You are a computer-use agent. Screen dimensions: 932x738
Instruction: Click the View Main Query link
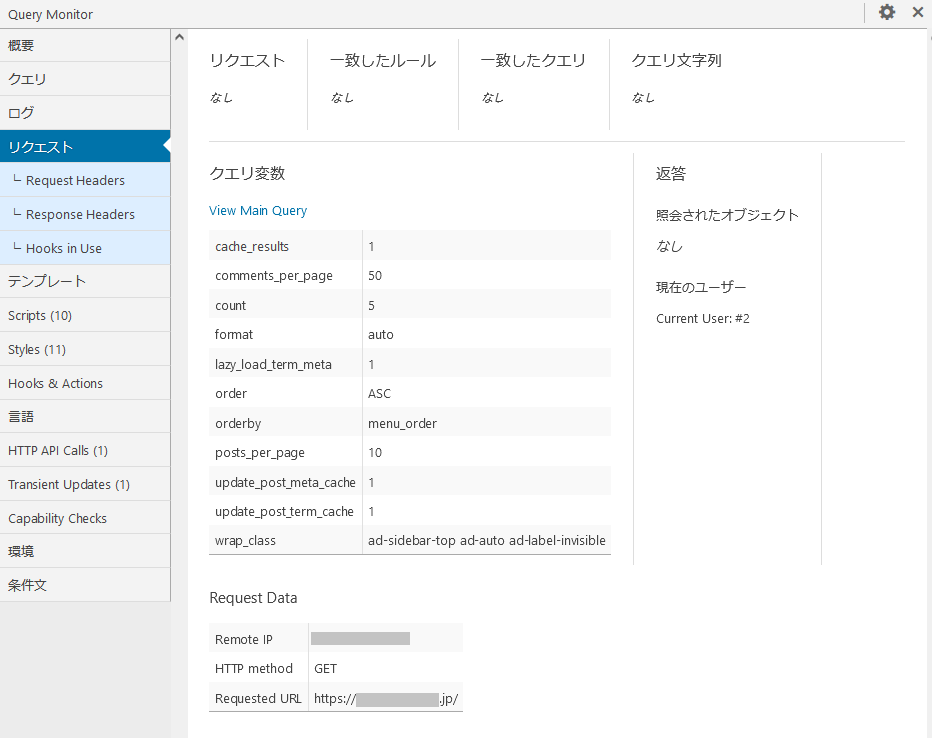(x=258, y=211)
